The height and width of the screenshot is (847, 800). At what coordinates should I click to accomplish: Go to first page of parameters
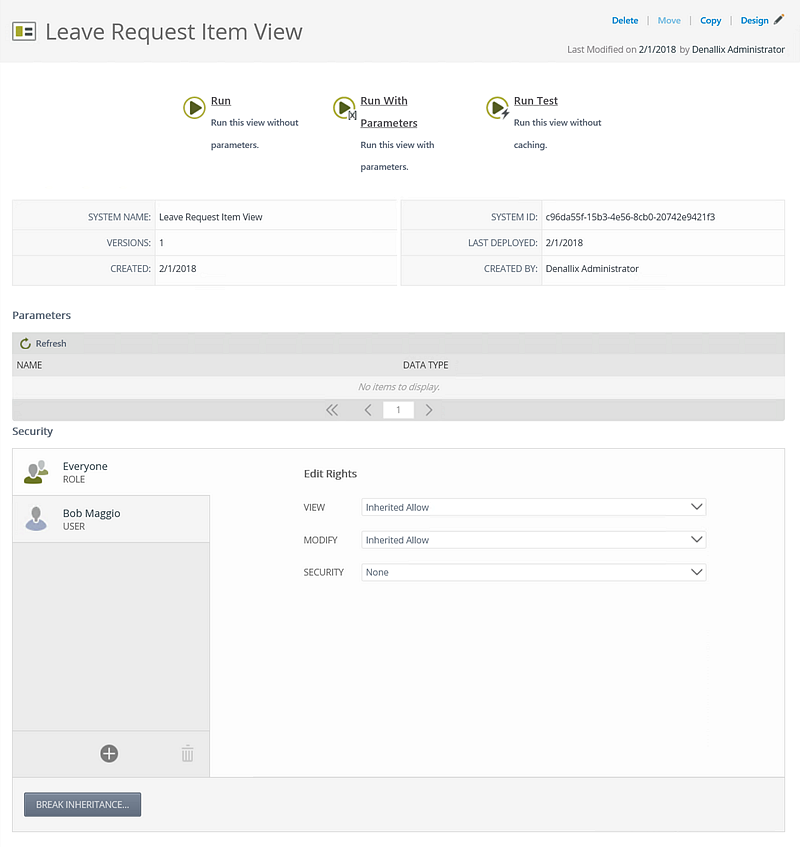click(x=332, y=410)
